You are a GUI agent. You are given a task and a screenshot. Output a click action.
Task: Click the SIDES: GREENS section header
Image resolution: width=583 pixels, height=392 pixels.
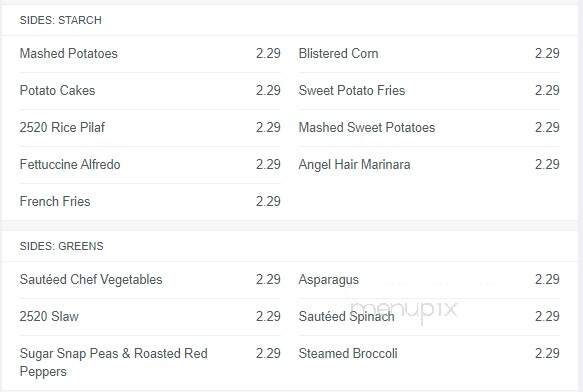pyautogui.click(x=62, y=246)
